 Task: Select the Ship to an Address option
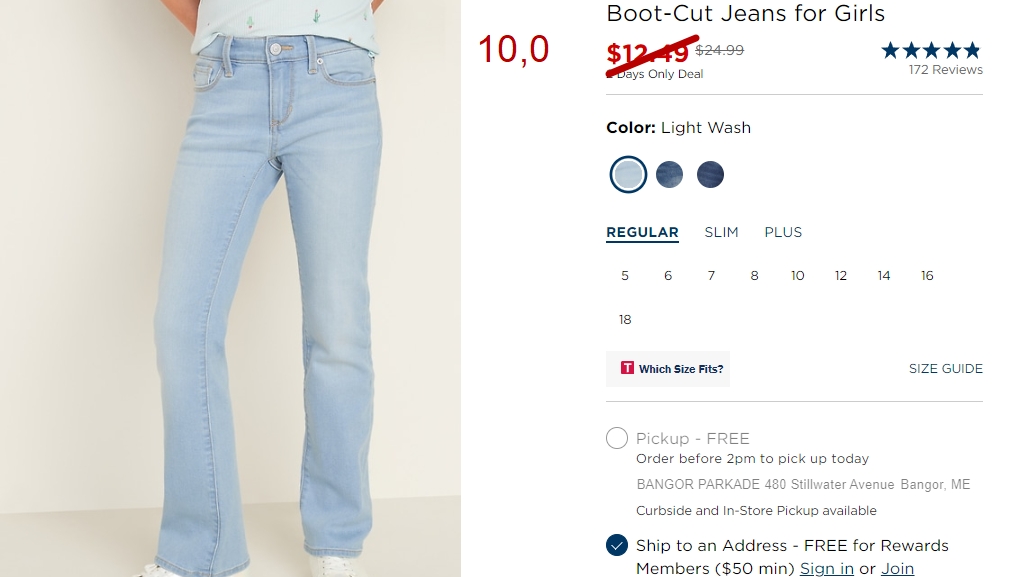pos(617,545)
